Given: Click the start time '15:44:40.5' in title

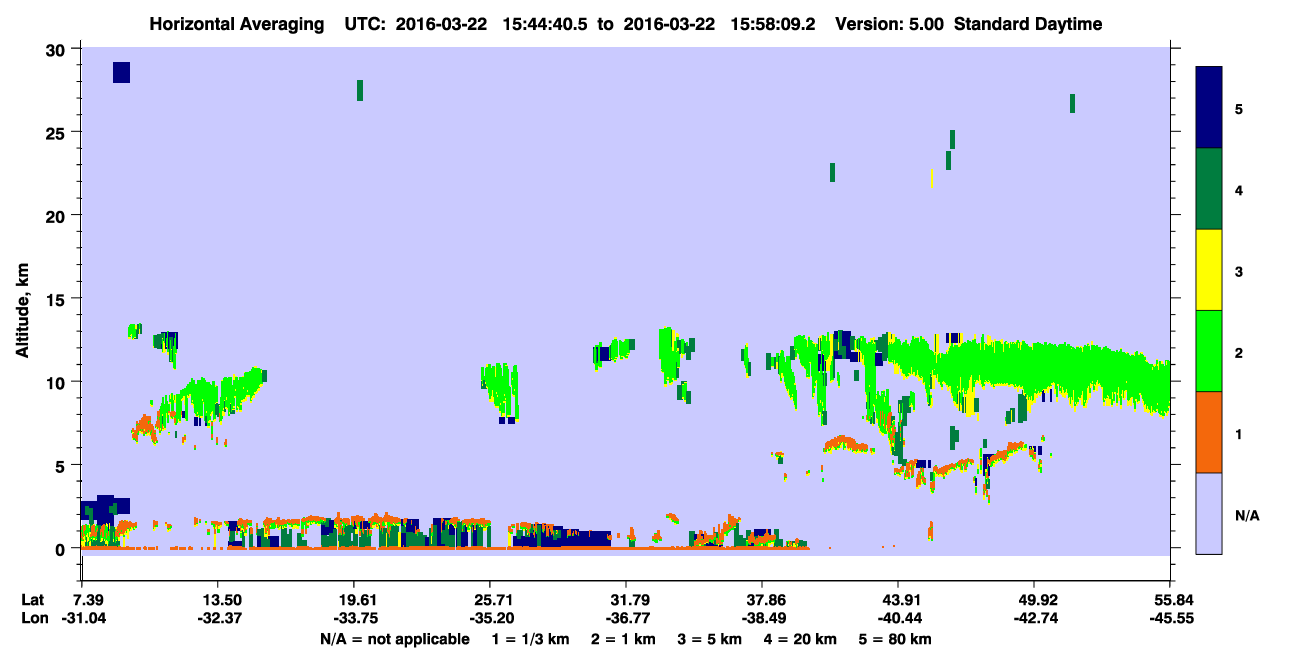Looking at the screenshot, I should pos(546,24).
